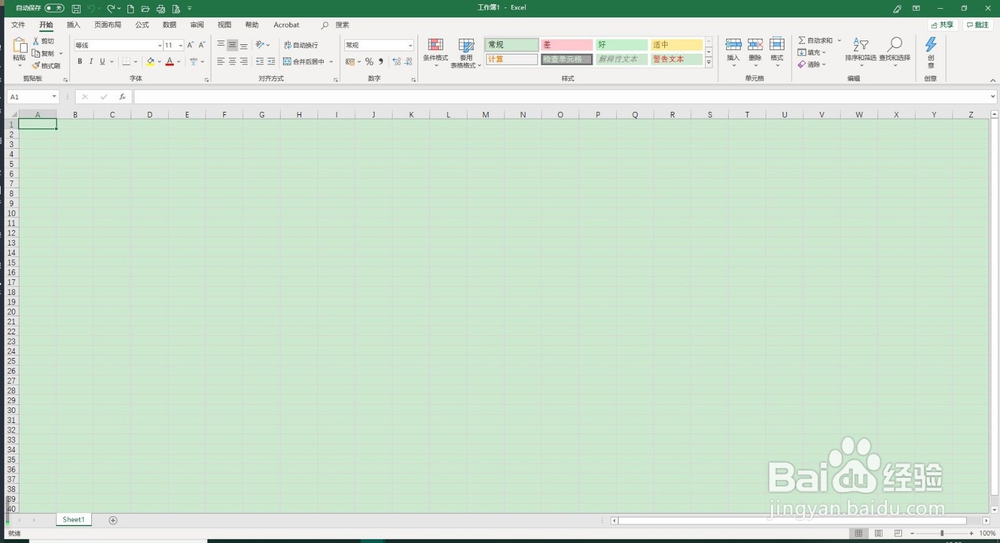Switch to the 数据 (Data) tab
The height and width of the screenshot is (543, 1000).
coord(170,25)
